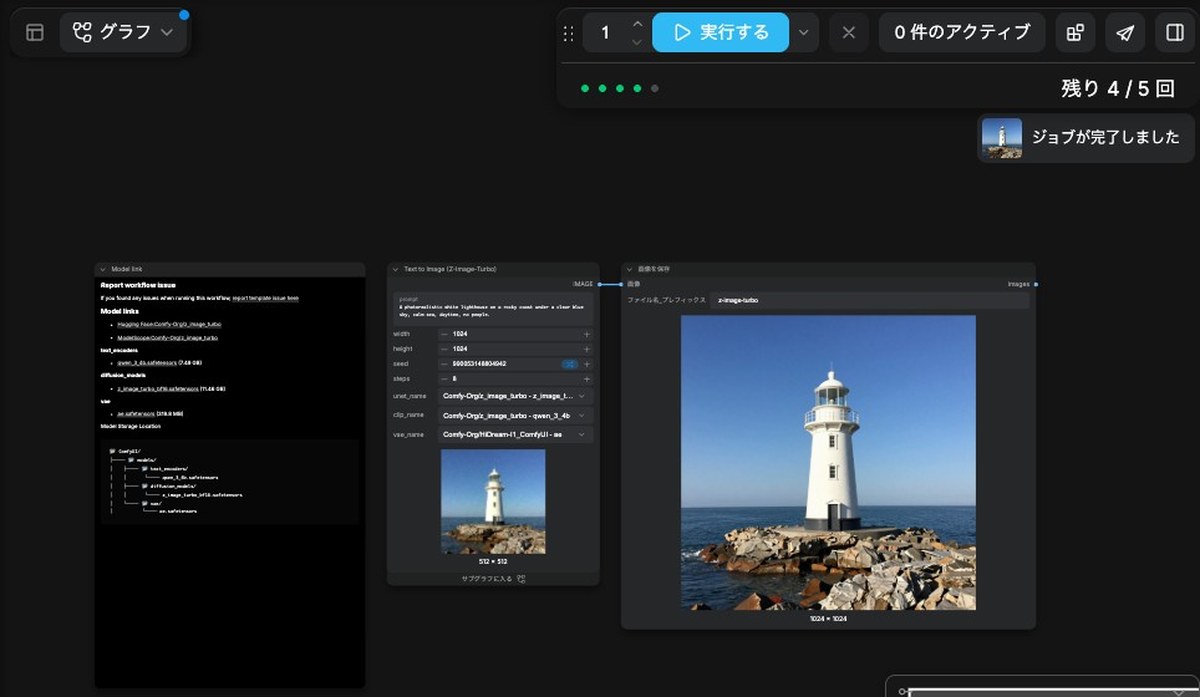Decrease the batch count with the down arrow
The height and width of the screenshot is (697, 1200).
pyautogui.click(x=637, y=42)
